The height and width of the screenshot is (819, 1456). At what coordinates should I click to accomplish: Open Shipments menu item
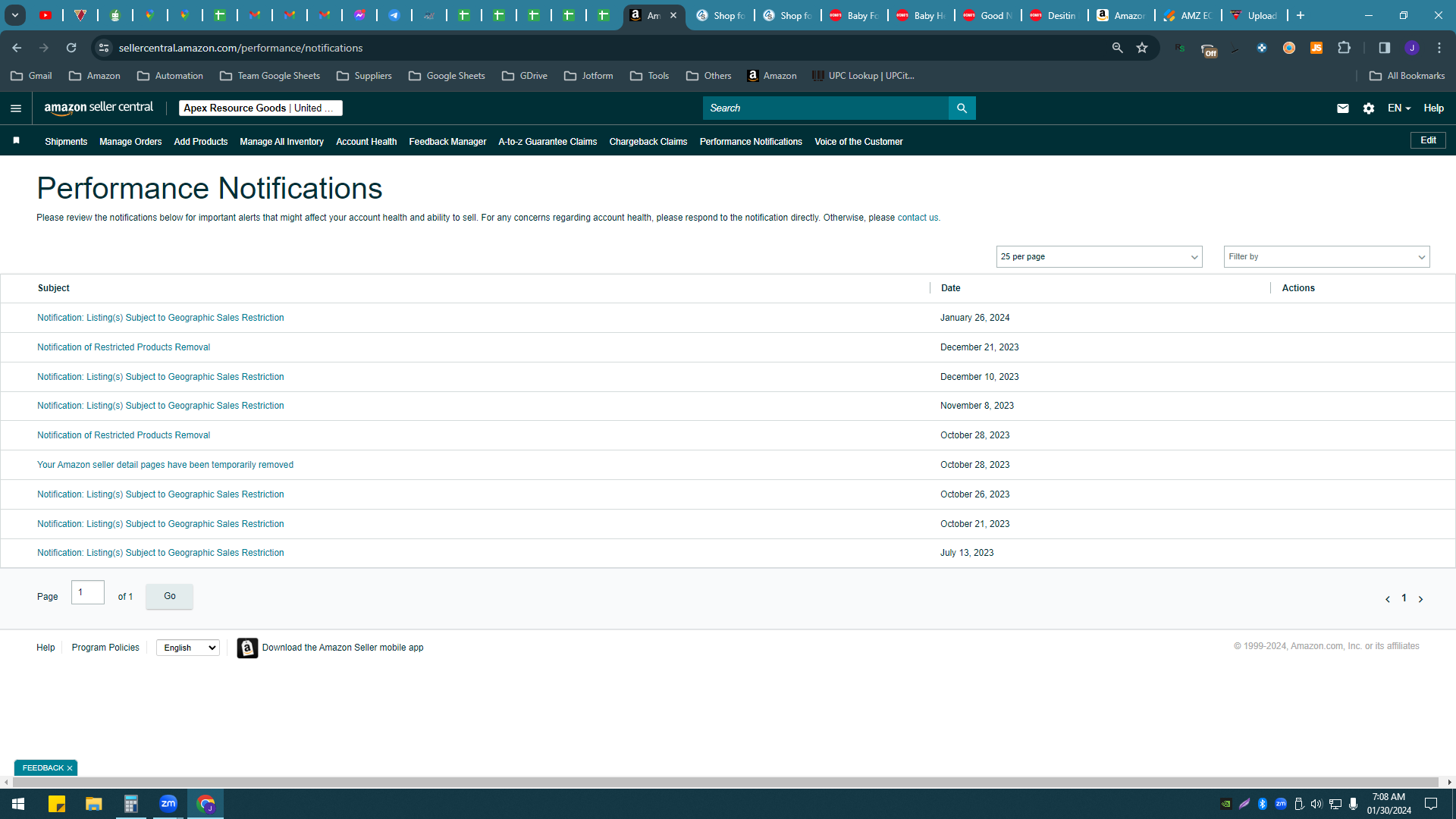66,142
